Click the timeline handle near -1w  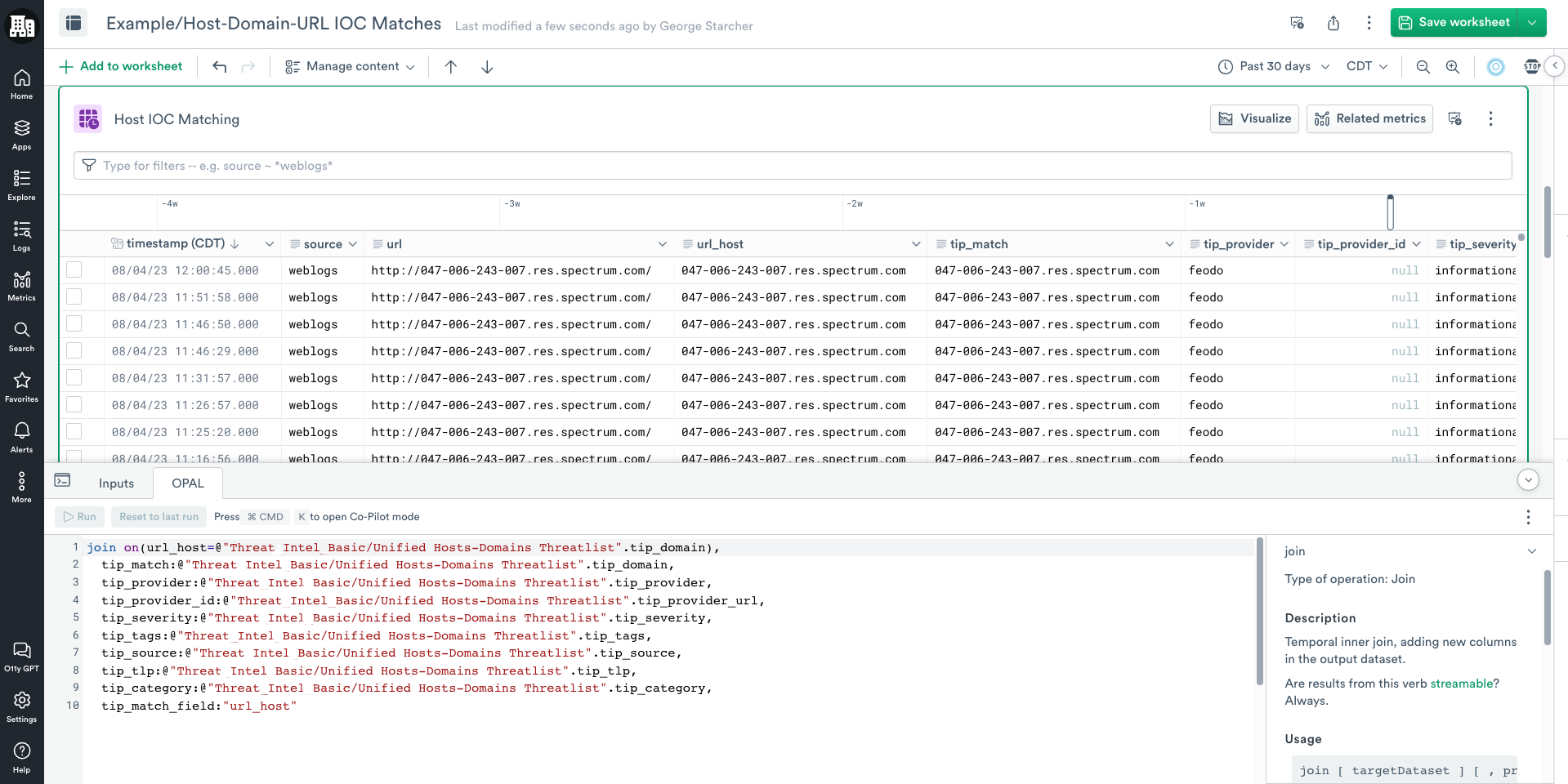pyautogui.click(x=1390, y=212)
